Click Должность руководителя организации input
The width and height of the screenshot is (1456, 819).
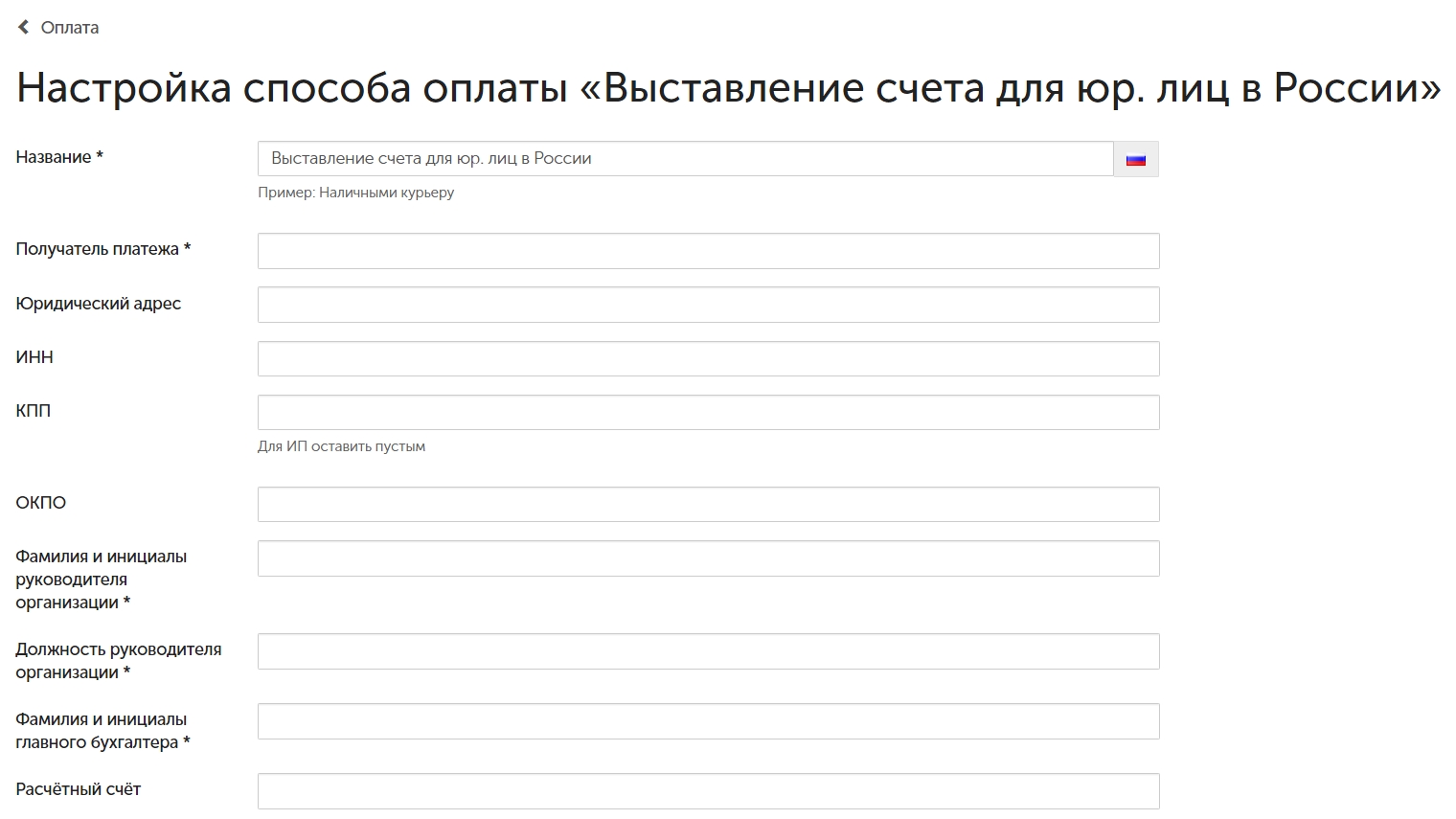point(709,651)
